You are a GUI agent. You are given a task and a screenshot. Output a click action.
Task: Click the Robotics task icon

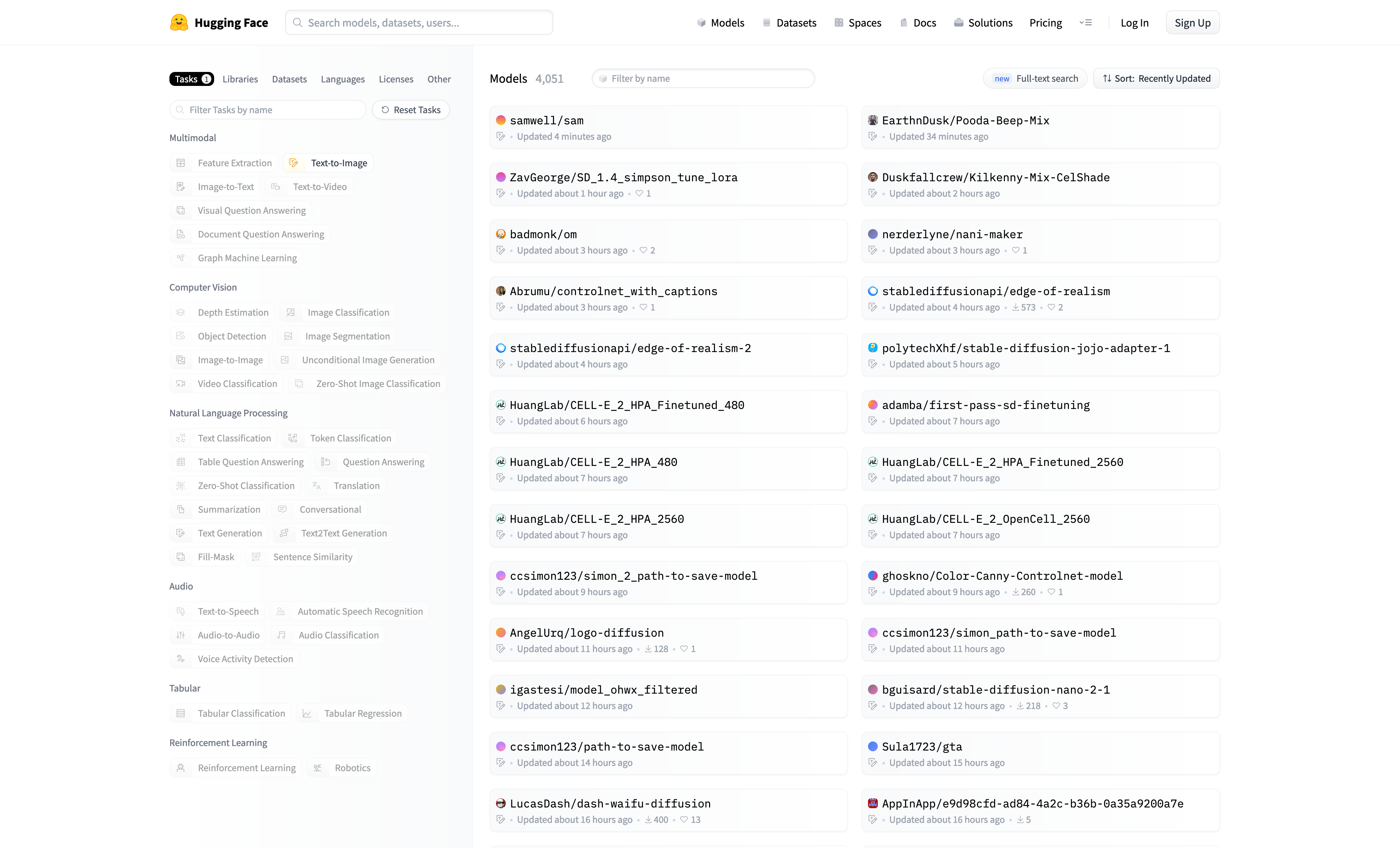click(318, 768)
